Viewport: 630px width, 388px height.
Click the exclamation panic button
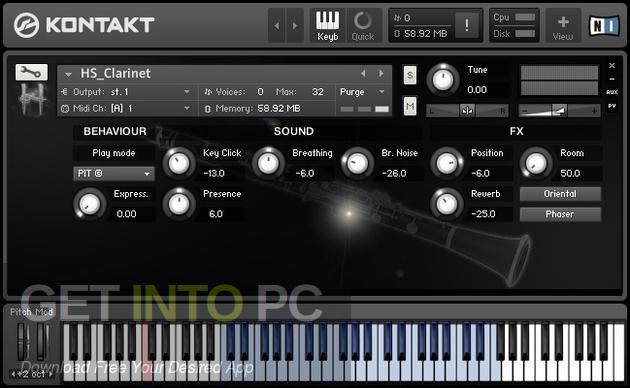click(x=466, y=25)
